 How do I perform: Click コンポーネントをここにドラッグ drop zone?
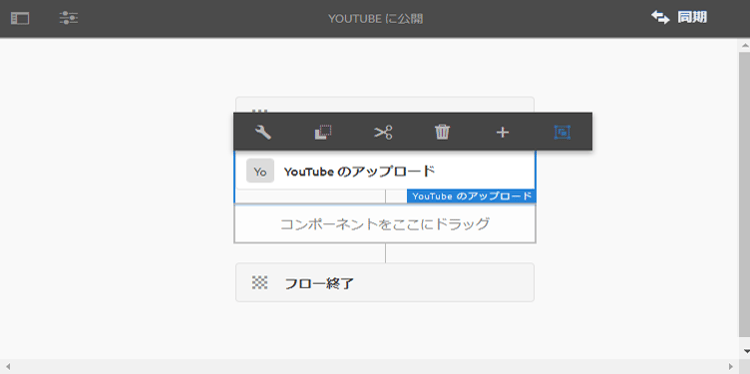coord(385,223)
